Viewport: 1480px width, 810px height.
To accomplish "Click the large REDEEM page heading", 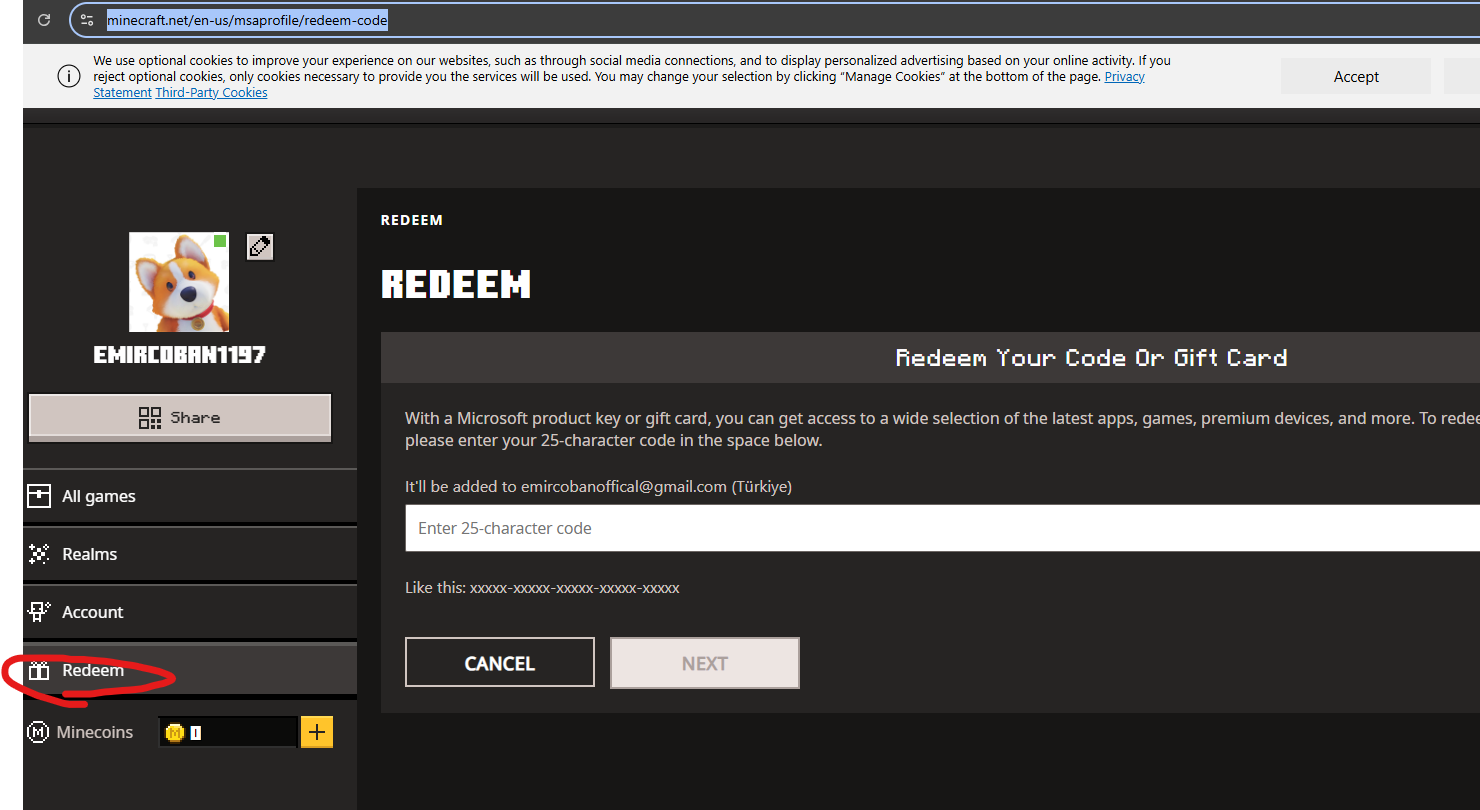I will pos(456,285).
